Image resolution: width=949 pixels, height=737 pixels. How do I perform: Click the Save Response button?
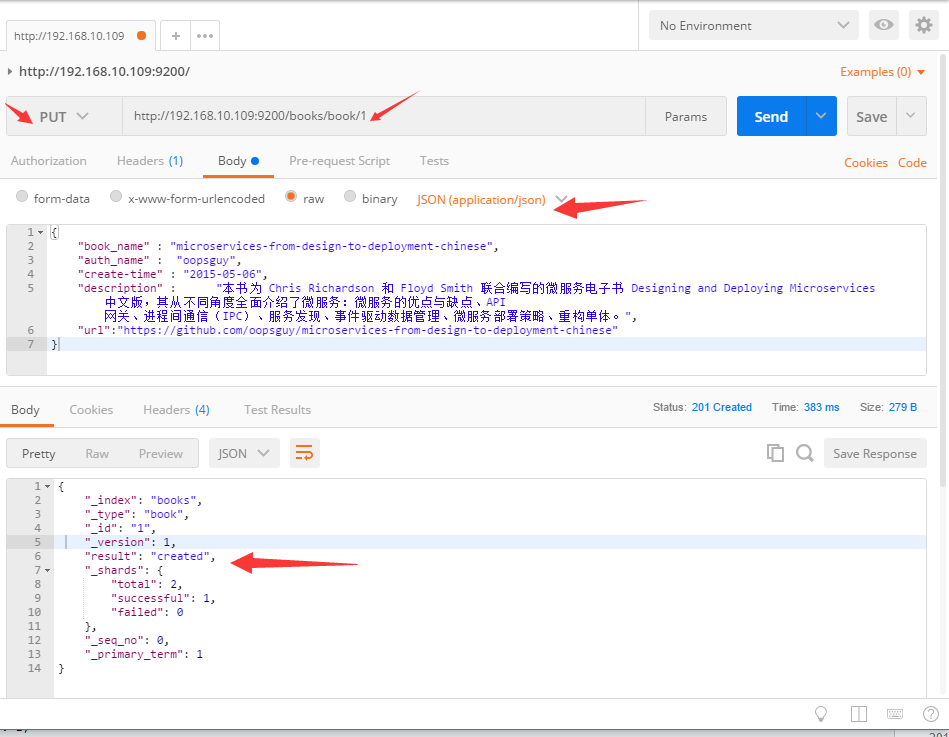click(874, 453)
